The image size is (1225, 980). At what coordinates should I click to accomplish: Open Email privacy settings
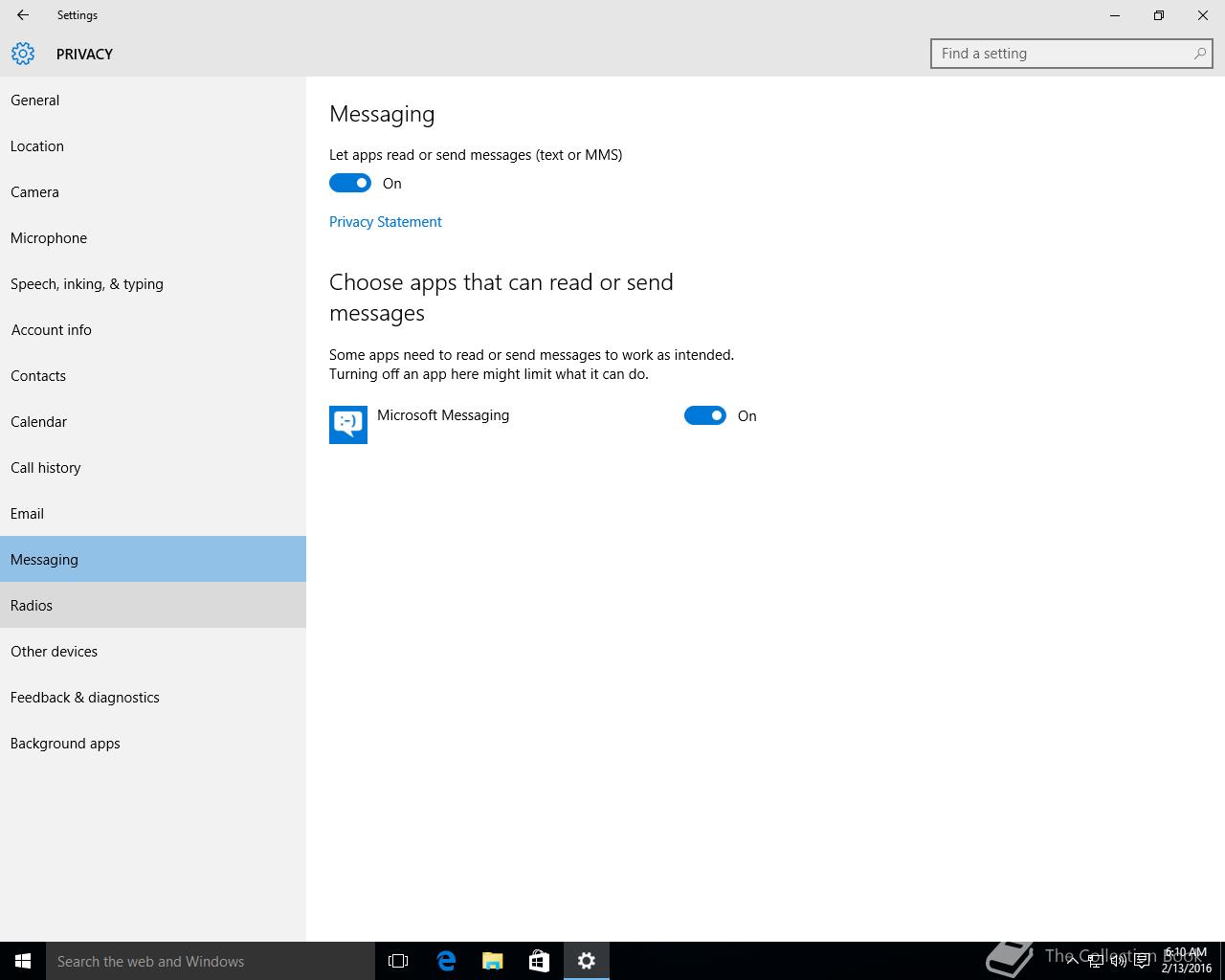(153, 513)
